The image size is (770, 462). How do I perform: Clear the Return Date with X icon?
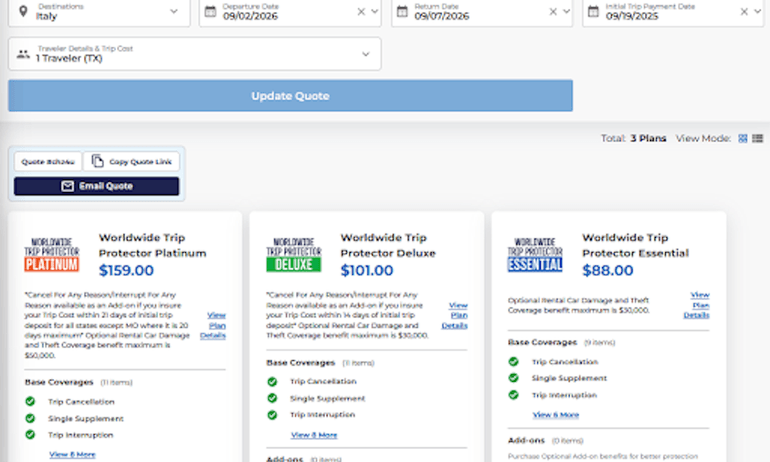tap(553, 12)
